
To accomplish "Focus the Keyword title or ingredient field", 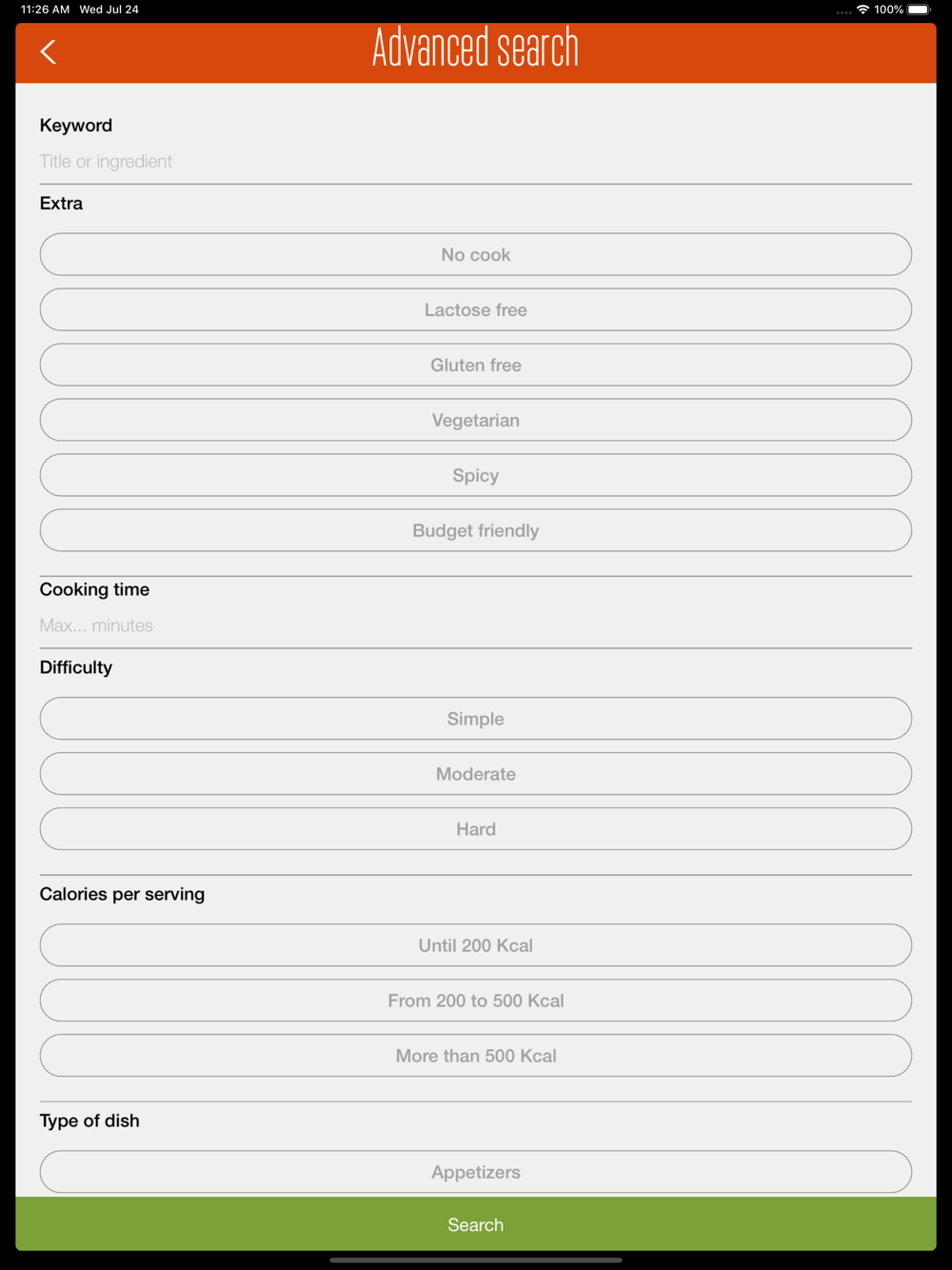I will (x=476, y=162).
